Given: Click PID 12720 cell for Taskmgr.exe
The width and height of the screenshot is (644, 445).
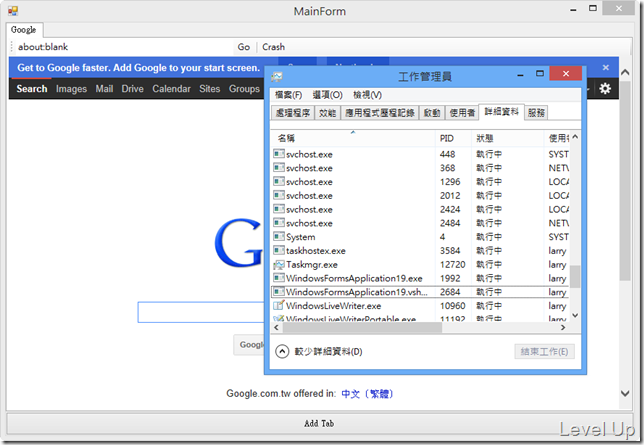Looking at the screenshot, I should [x=452, y=265].
